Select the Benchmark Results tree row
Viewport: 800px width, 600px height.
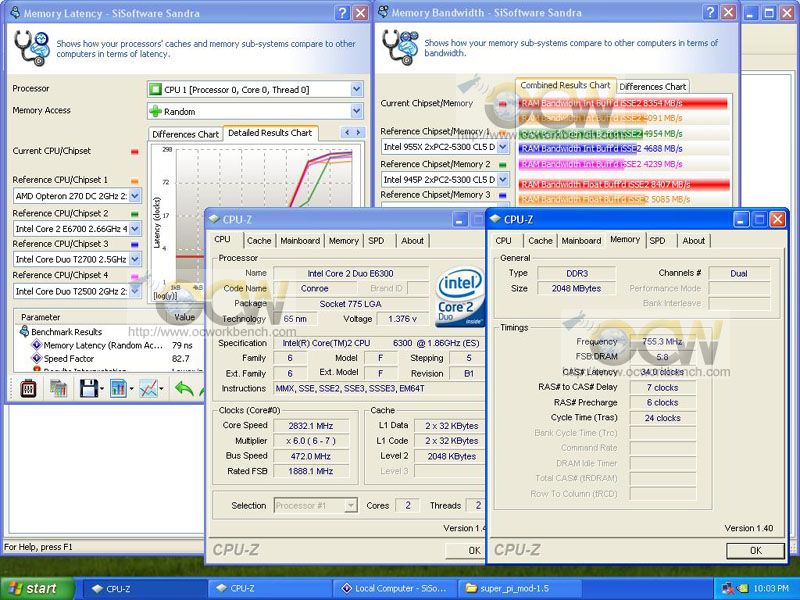pyautogui.click(x=66, y=332)
